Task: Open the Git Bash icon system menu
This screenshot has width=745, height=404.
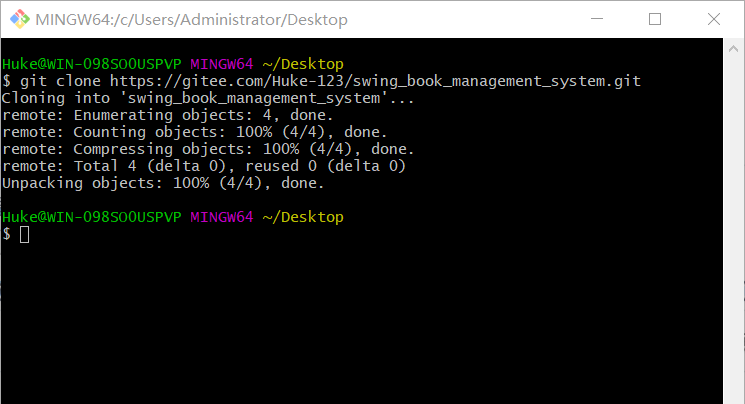Action: pos(20,19)
